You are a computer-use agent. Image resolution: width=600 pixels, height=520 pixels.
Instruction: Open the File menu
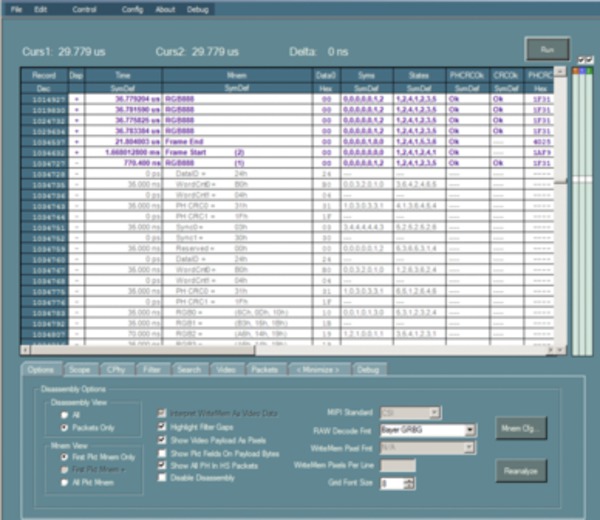coord(16,8)
